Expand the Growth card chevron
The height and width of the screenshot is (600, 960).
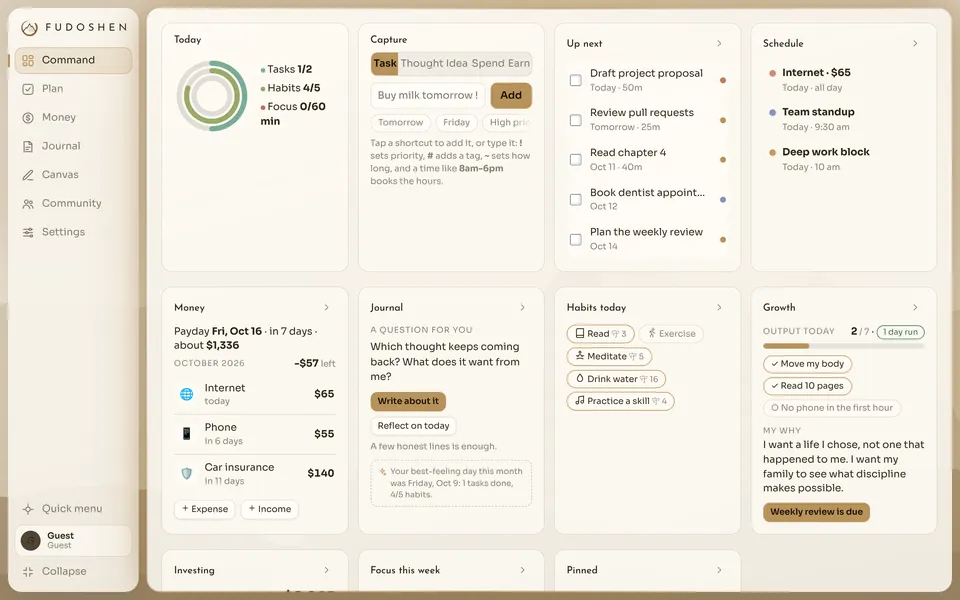915,307
